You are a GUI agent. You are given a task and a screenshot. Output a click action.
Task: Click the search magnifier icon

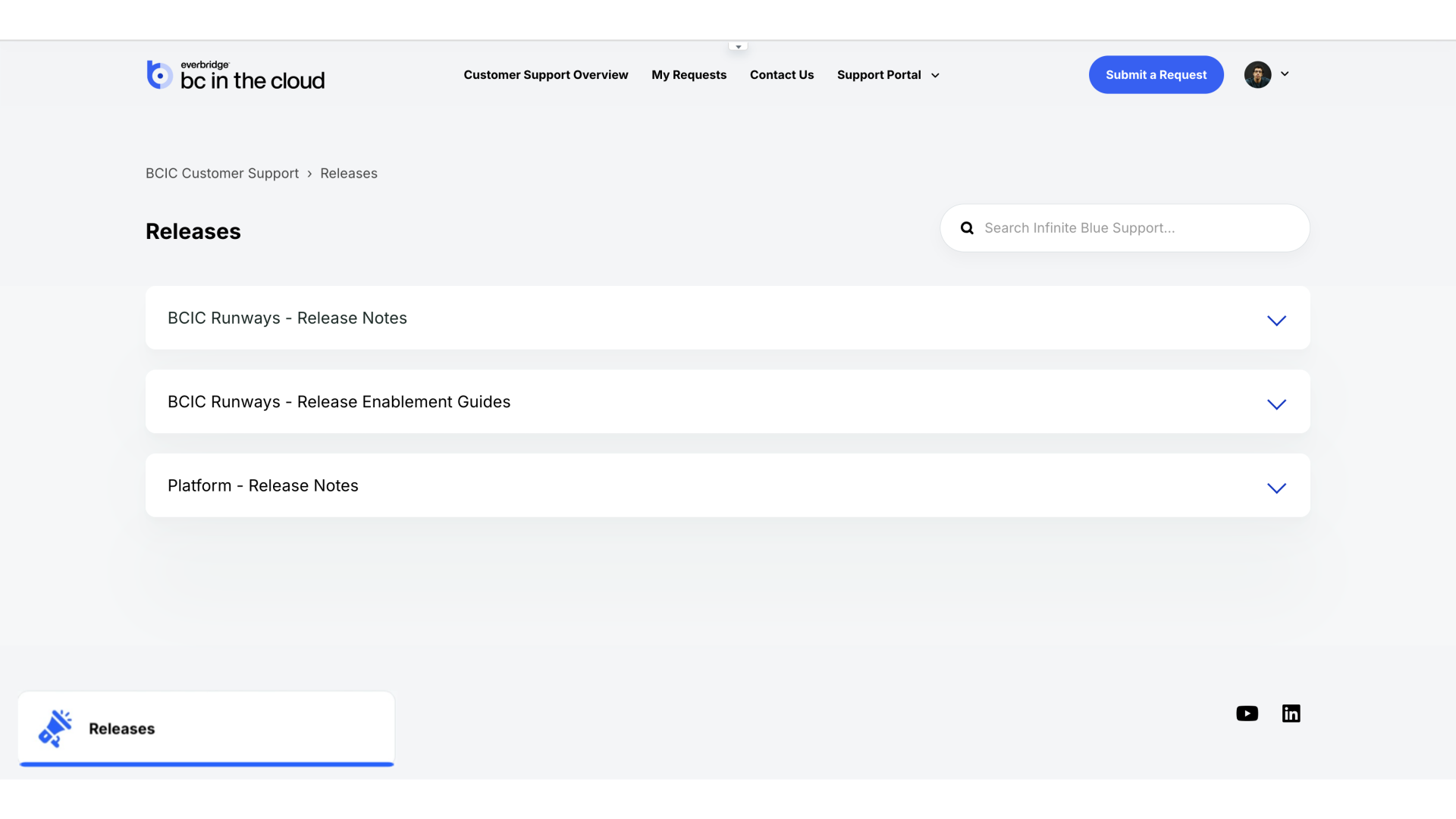pyautogui.click(x=967, y=228)
